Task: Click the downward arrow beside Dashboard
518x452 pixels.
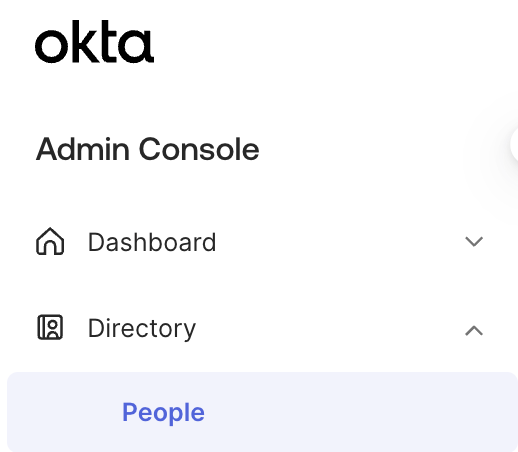Action: coord(474,241)
